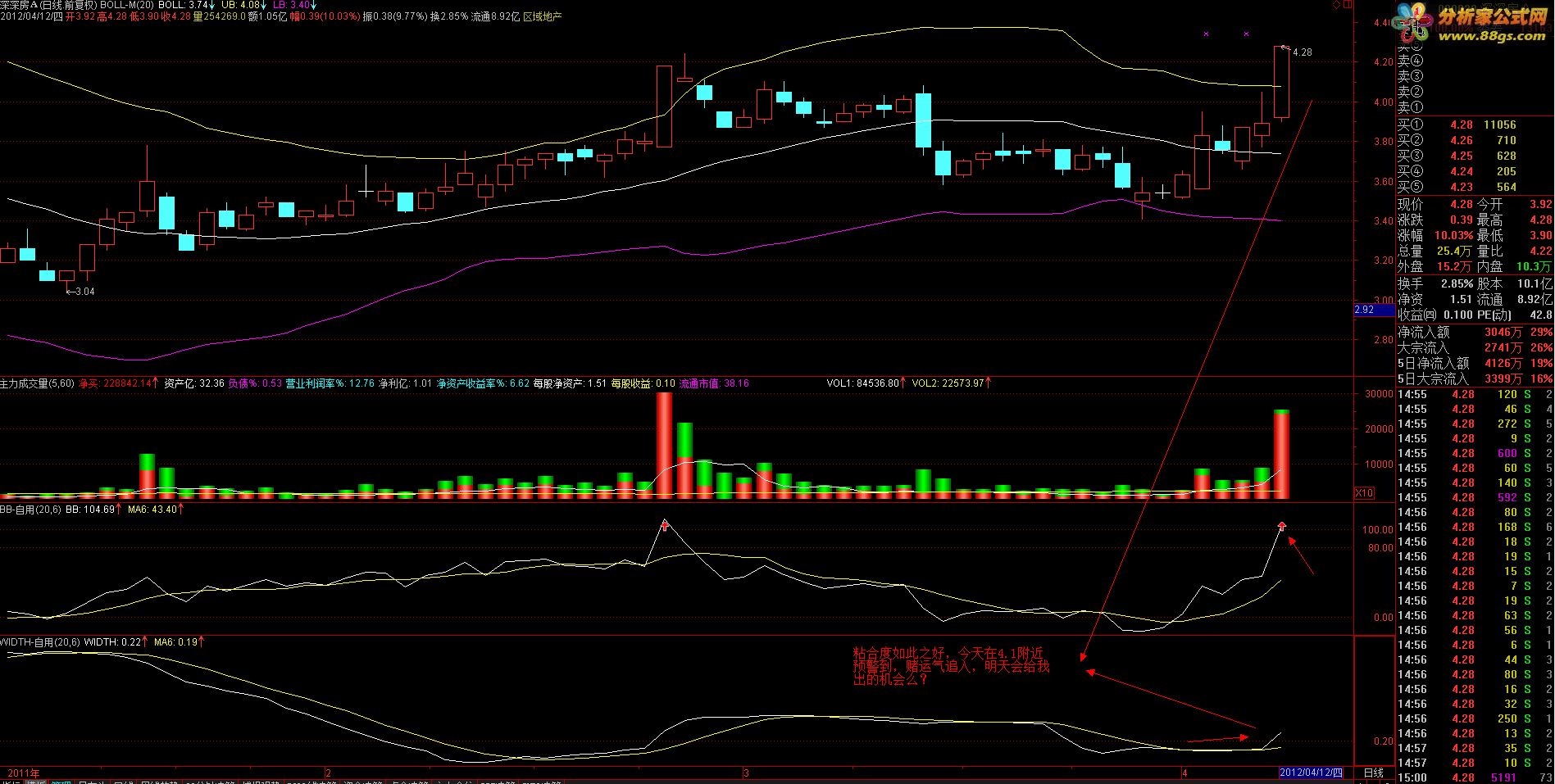Click the 买④ row priced 4.24

coord(1475,171)
